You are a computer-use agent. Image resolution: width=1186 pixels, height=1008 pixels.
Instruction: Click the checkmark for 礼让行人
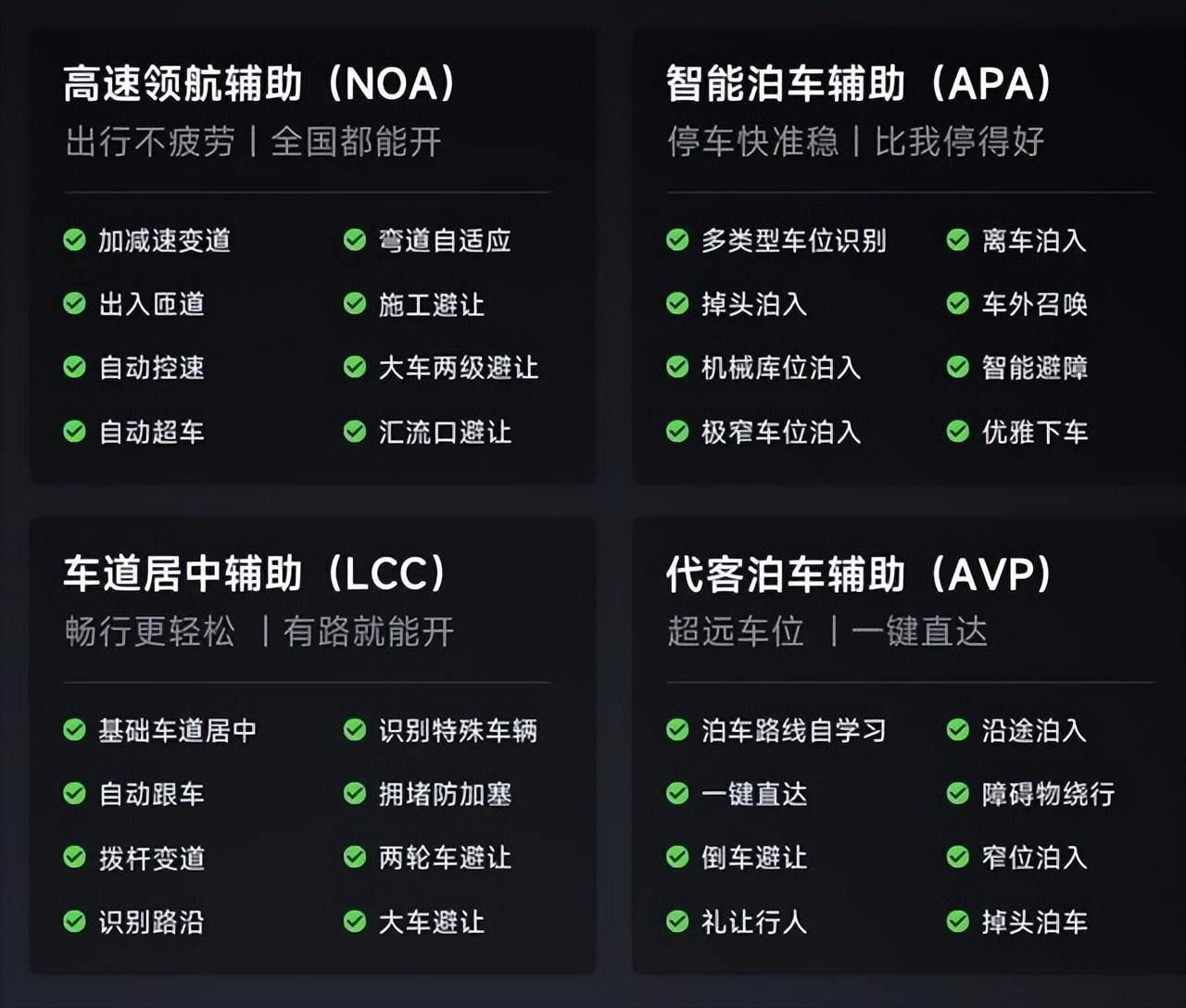point(677,922)
